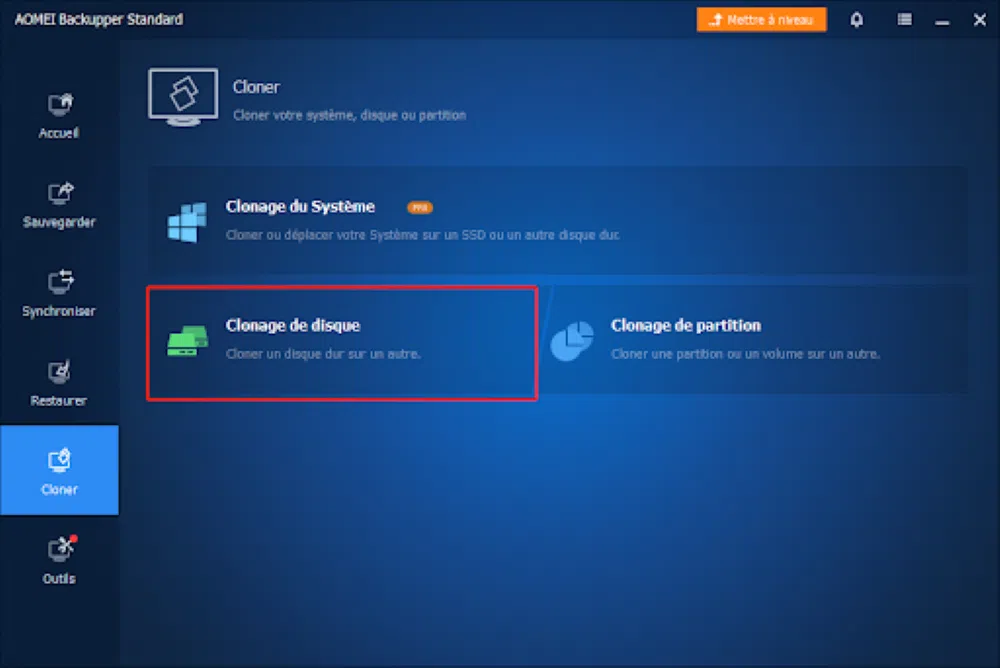
Task: Open the Synchroniser sync section
Action: point(59,294)
